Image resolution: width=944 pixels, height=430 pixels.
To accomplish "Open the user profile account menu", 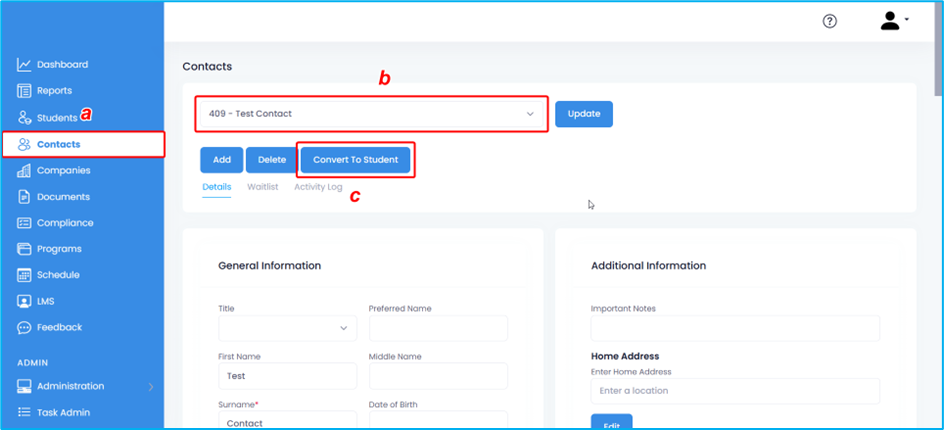I will pyautogui.click(x=893, y=21).
